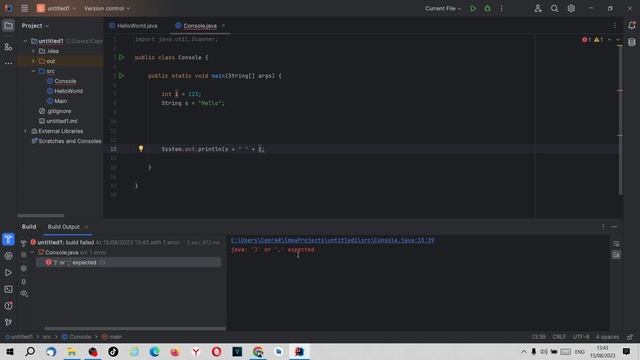Run the current file
This screenshot has height=360, width=640.
473,8
